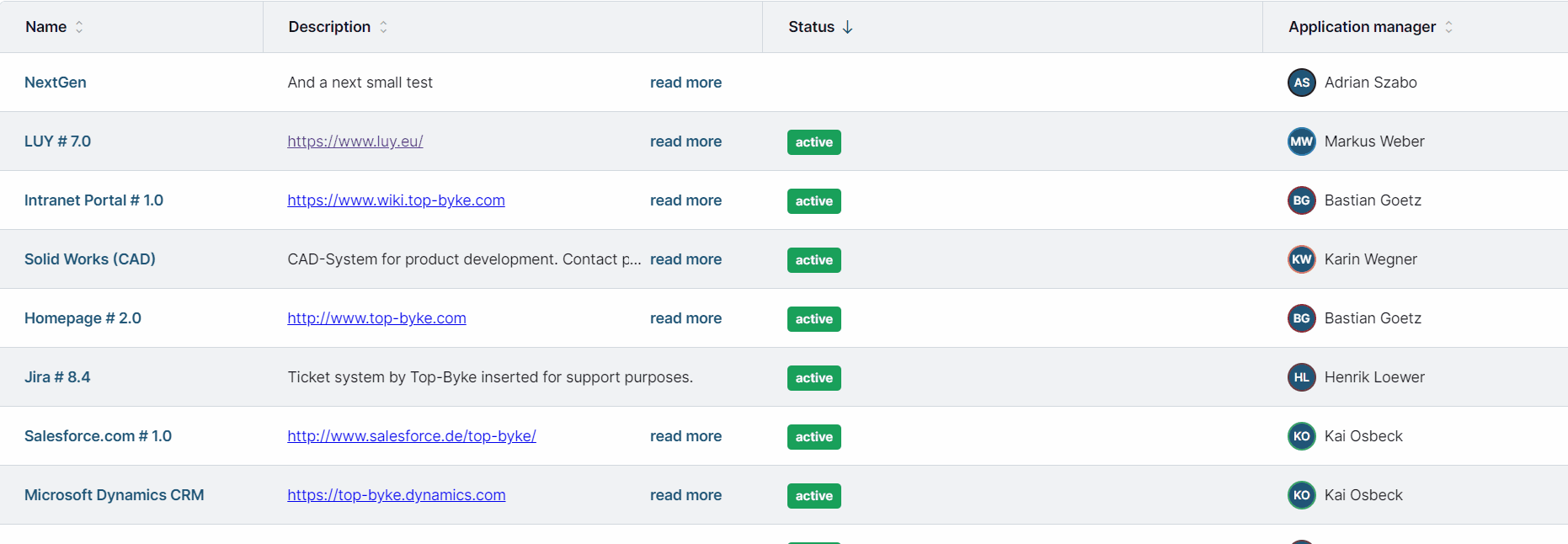
Task: Expand read more for Solid Works (CAD)
Action: [x=685, y=259]
